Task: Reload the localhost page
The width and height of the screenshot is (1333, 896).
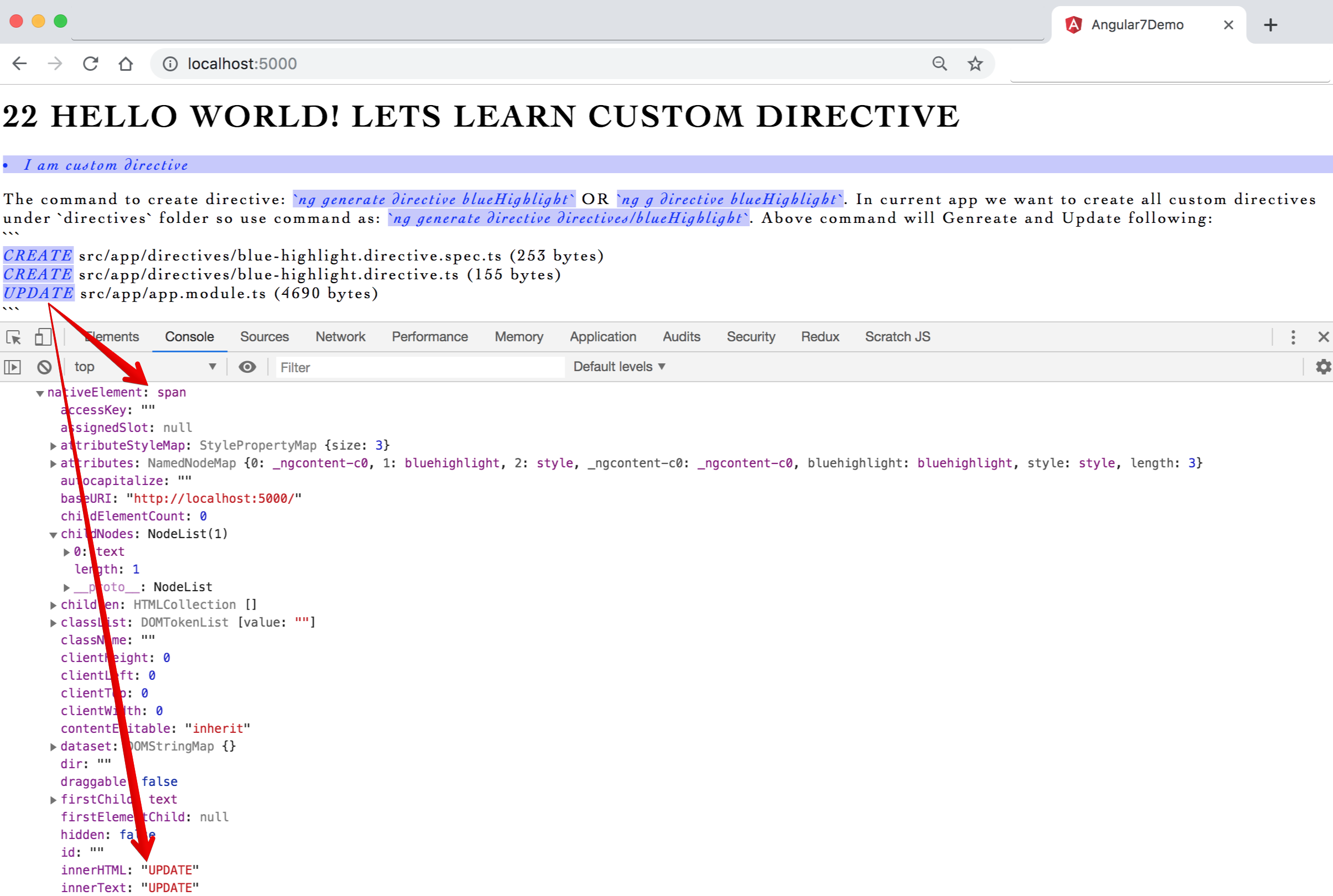Action: pyautogui.click(x=90, y=64)
